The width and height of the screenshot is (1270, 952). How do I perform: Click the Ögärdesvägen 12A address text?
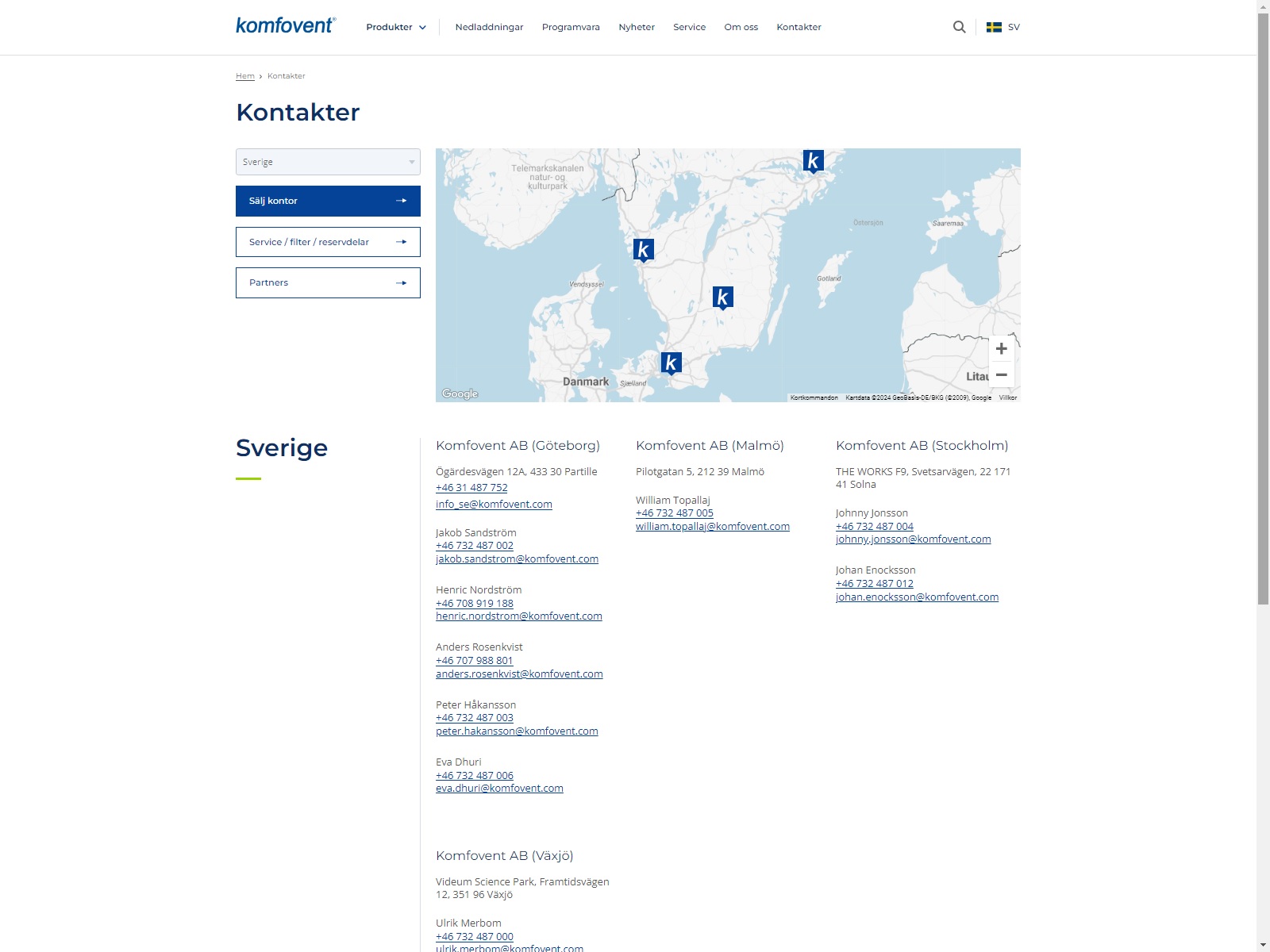point(516,472)
